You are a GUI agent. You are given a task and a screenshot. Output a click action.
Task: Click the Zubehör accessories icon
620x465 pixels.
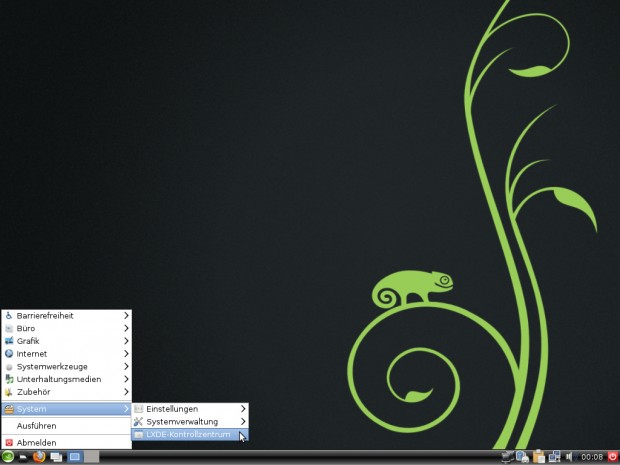(x=9, y=392)
